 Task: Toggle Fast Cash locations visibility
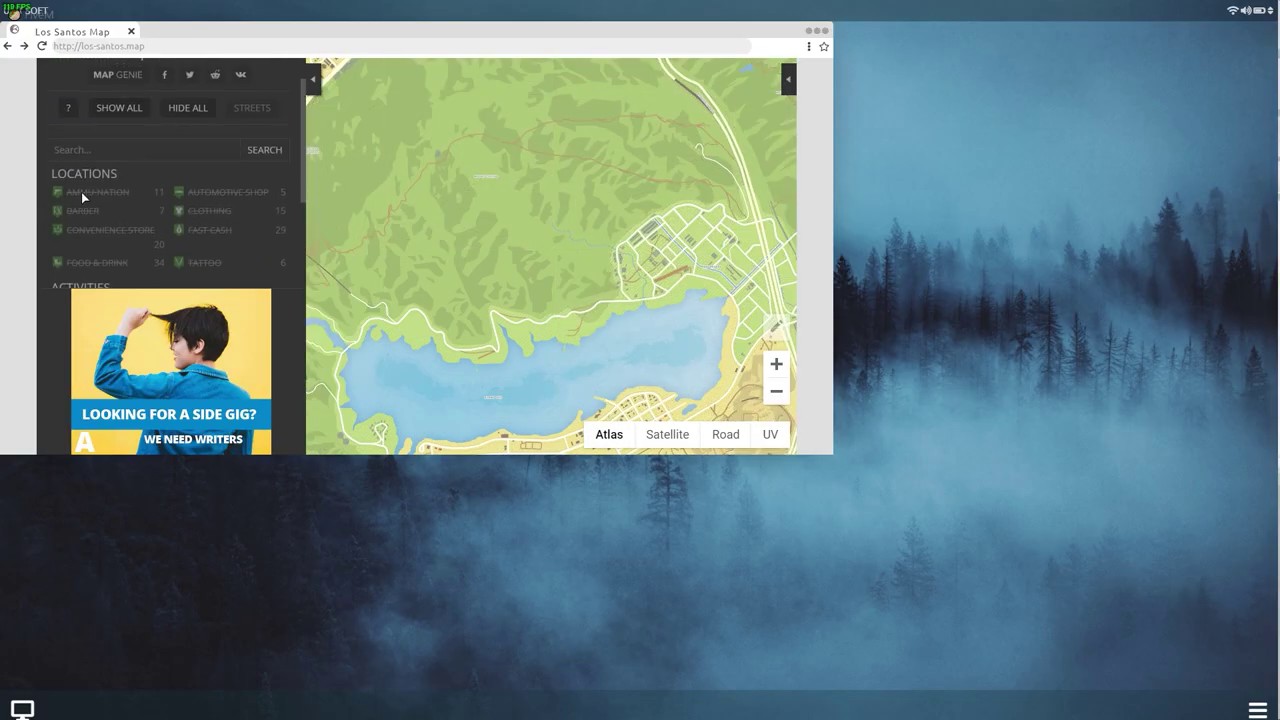230,230
